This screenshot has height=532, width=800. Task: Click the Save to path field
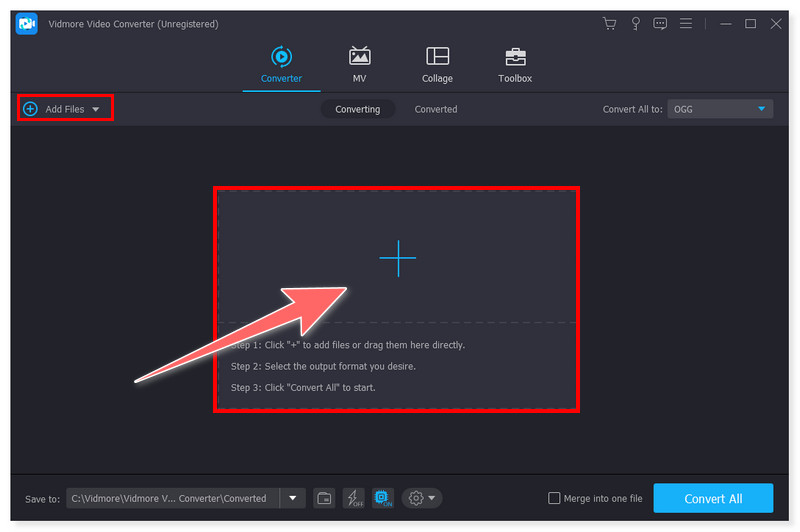click(x=172, y=498)
